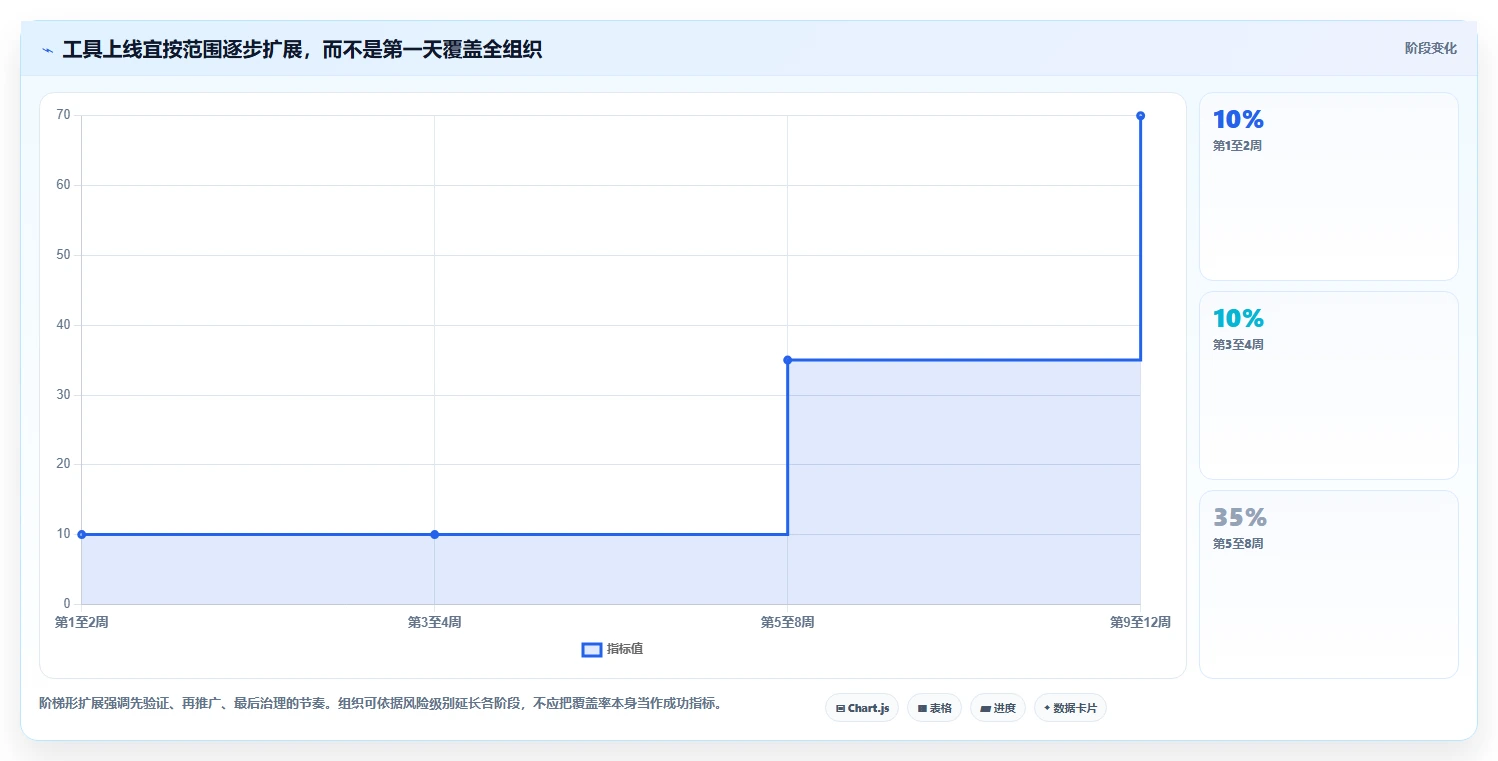Select the 70 data point at 第9至12周
This screenshot has height=761, width=1498.
[x=1140, y=116]
